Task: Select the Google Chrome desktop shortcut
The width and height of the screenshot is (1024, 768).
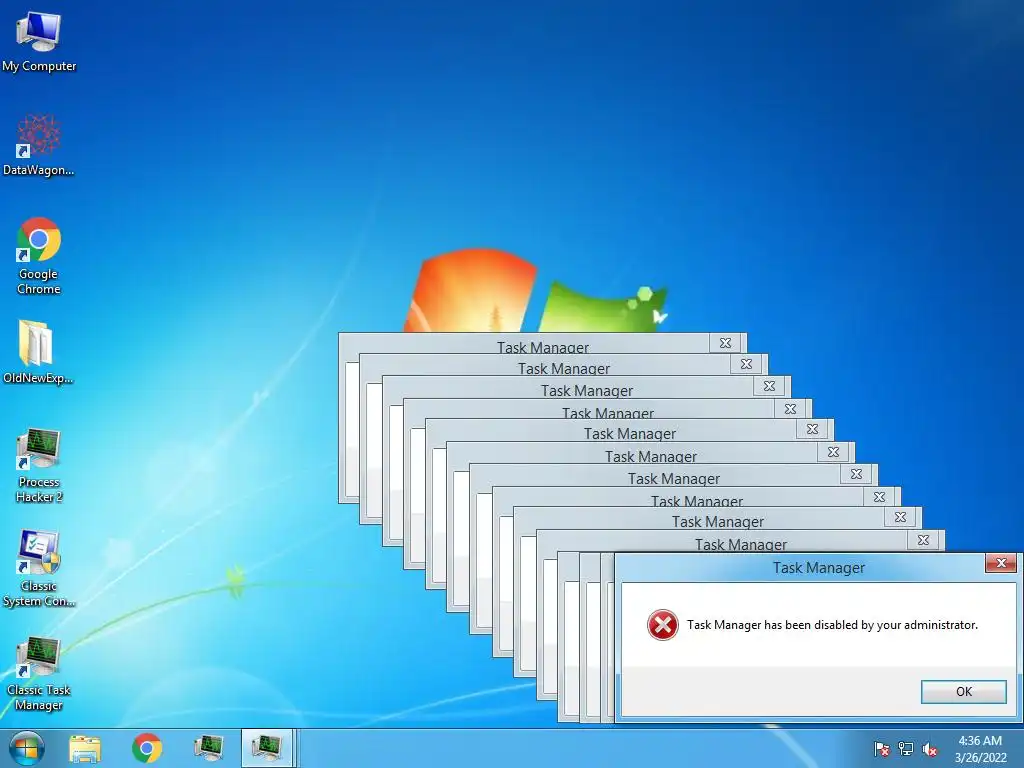Action: click(39, 256)
